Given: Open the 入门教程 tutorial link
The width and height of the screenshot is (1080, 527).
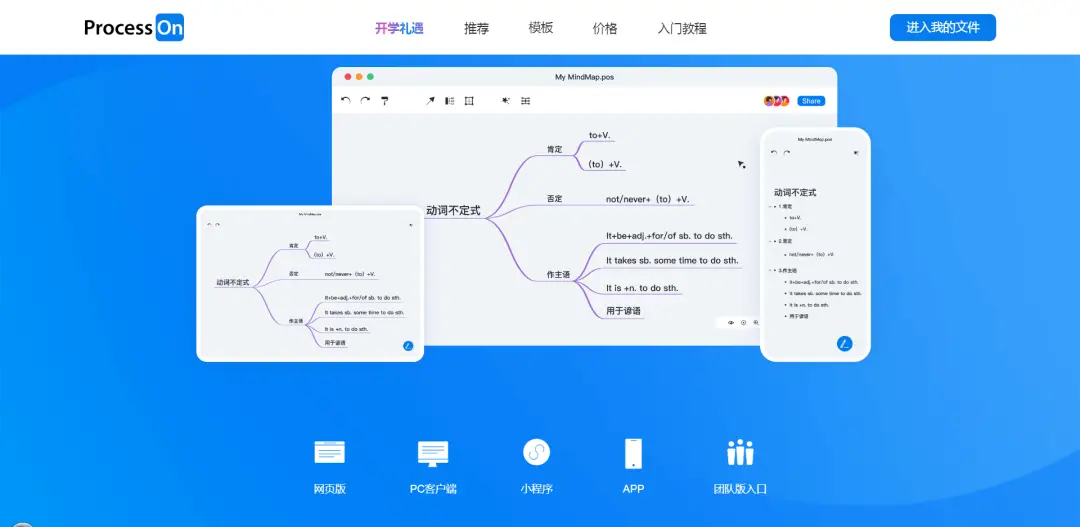Looking at the screenshot, I should (682, 28).
